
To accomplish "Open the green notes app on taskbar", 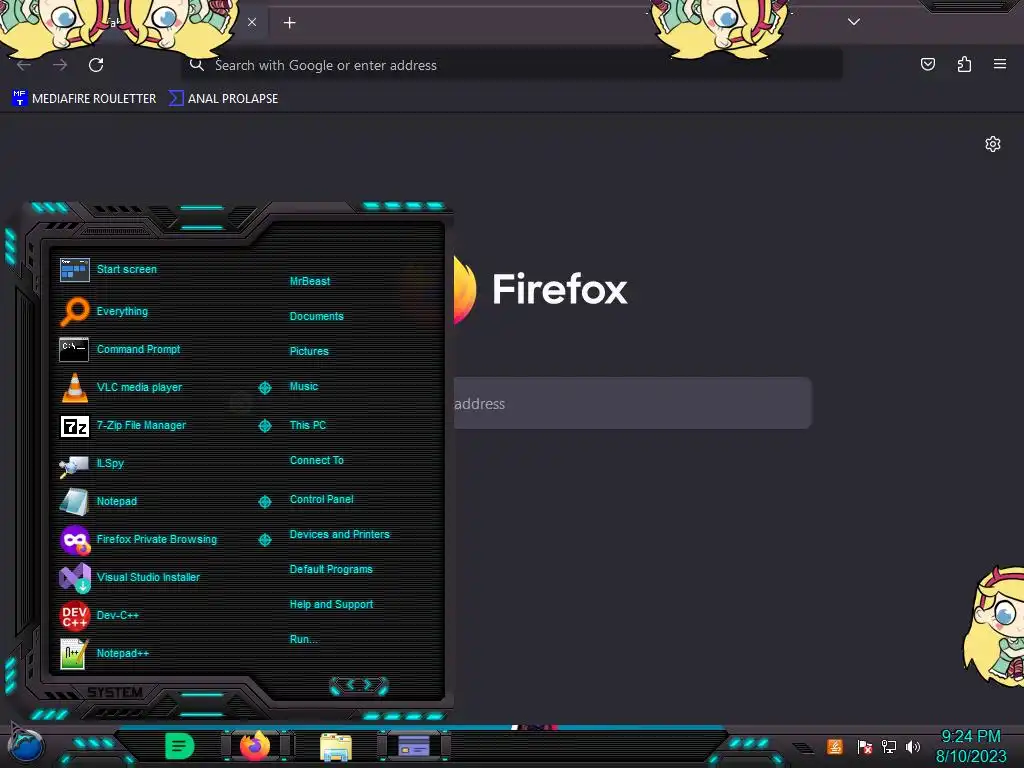I will (x=180, y=746).
